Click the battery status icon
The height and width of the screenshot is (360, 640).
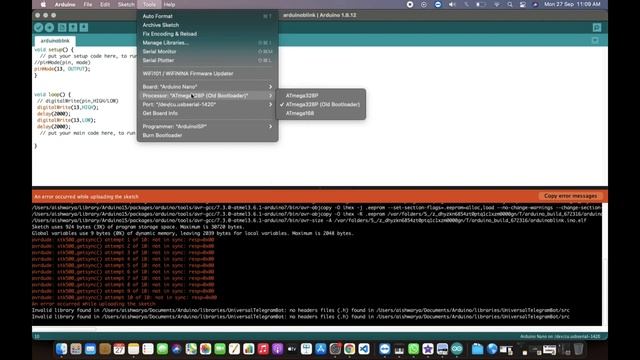[x=481, y=4]
